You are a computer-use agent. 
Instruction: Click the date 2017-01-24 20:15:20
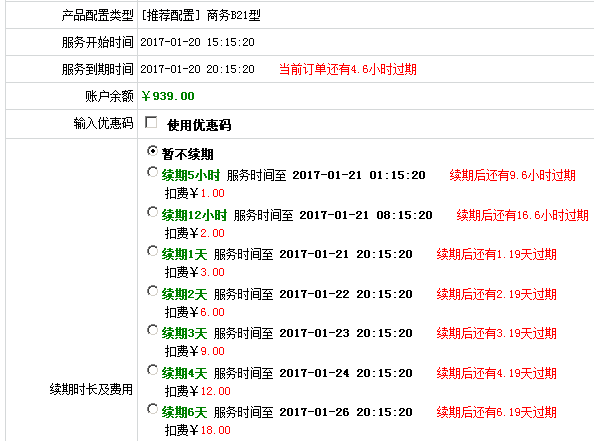pos(346,373)
